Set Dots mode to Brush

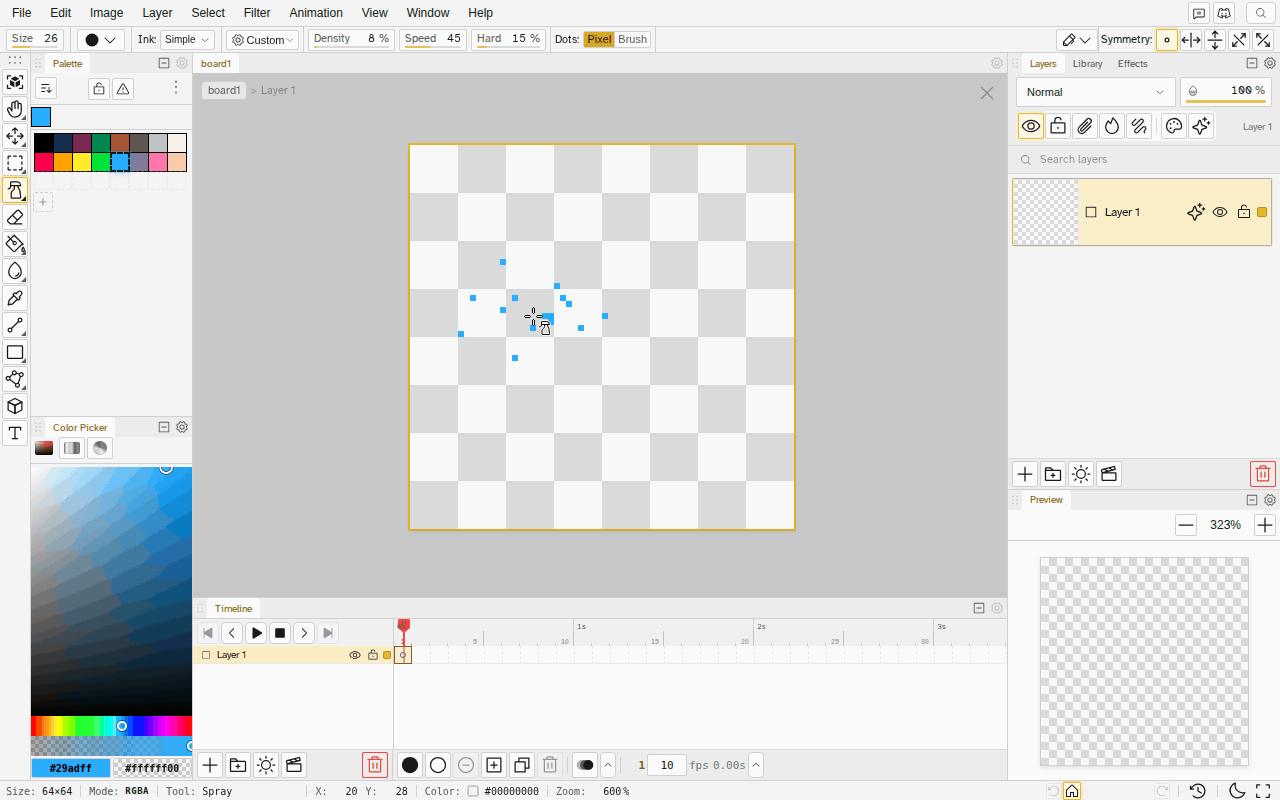632,39
